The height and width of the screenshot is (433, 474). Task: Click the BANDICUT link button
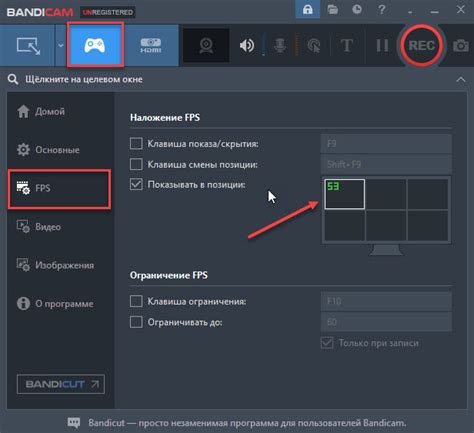coord(61,384)
